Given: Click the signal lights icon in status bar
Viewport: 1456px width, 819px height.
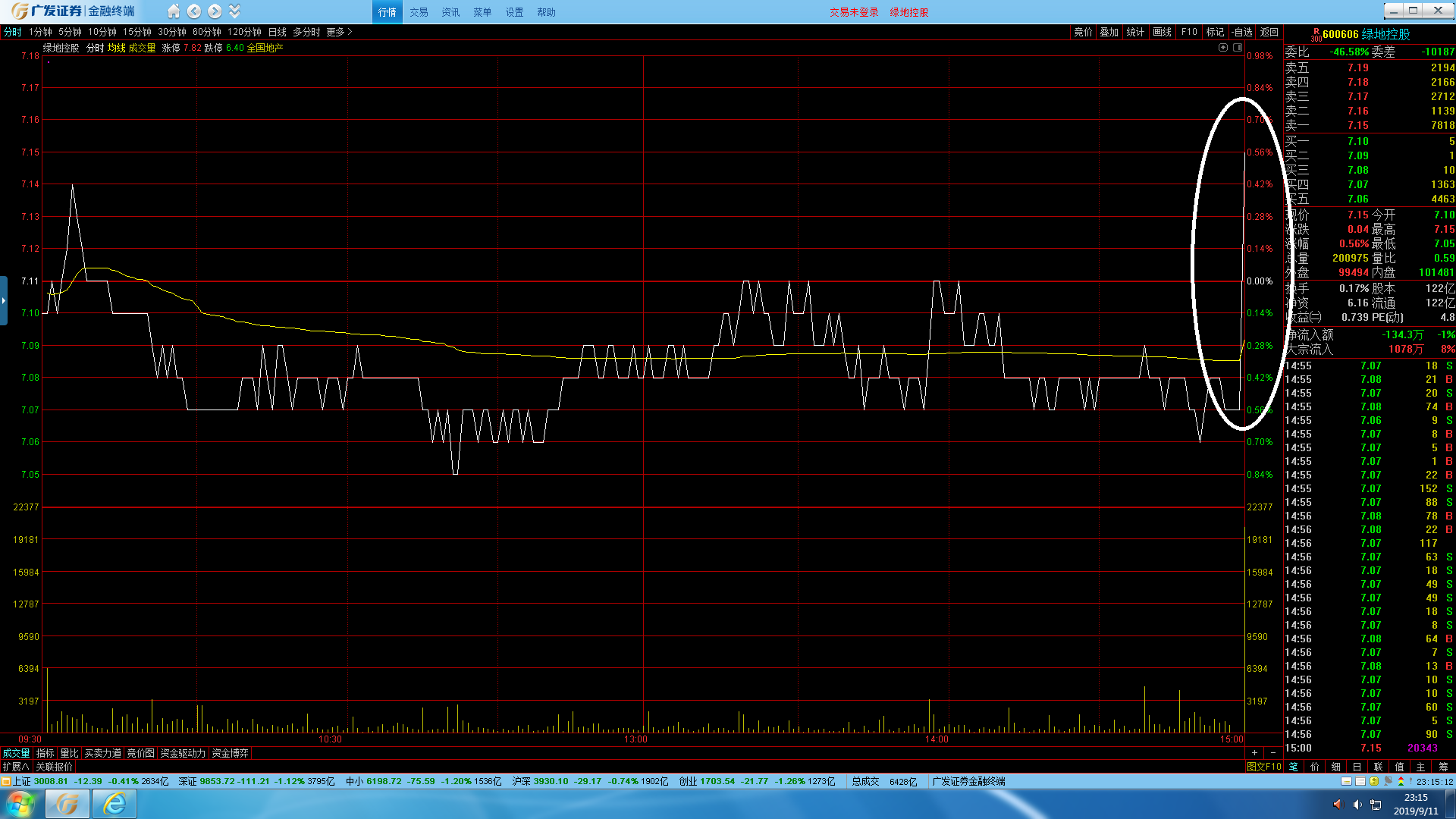Looking at the screenshot, I should [x=1401, y=781].
